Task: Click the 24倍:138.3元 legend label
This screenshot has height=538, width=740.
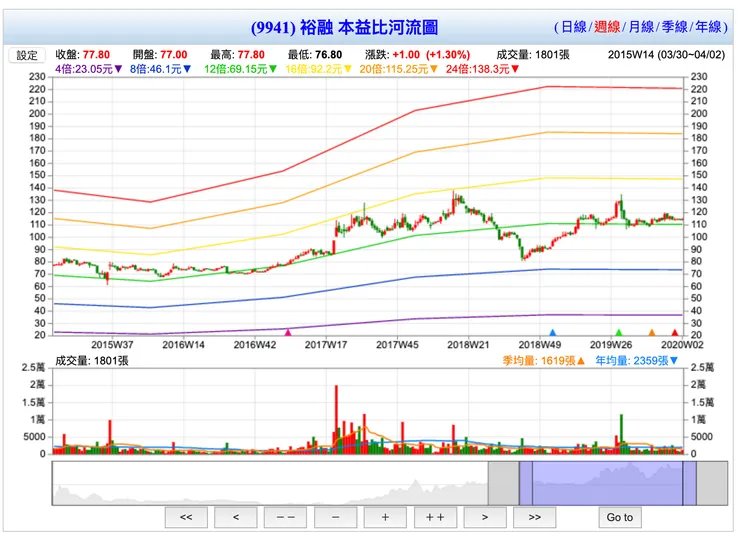Action: pyautogui.click(x=478, y=69)
